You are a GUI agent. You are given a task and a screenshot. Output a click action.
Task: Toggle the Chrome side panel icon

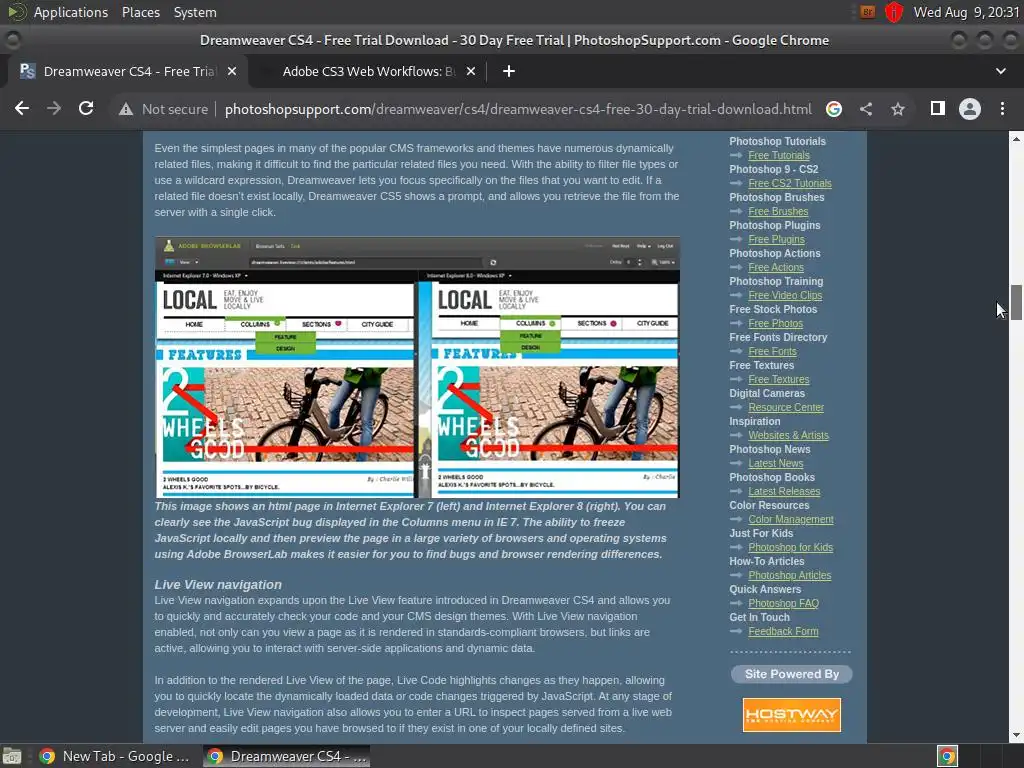[938, 108]
